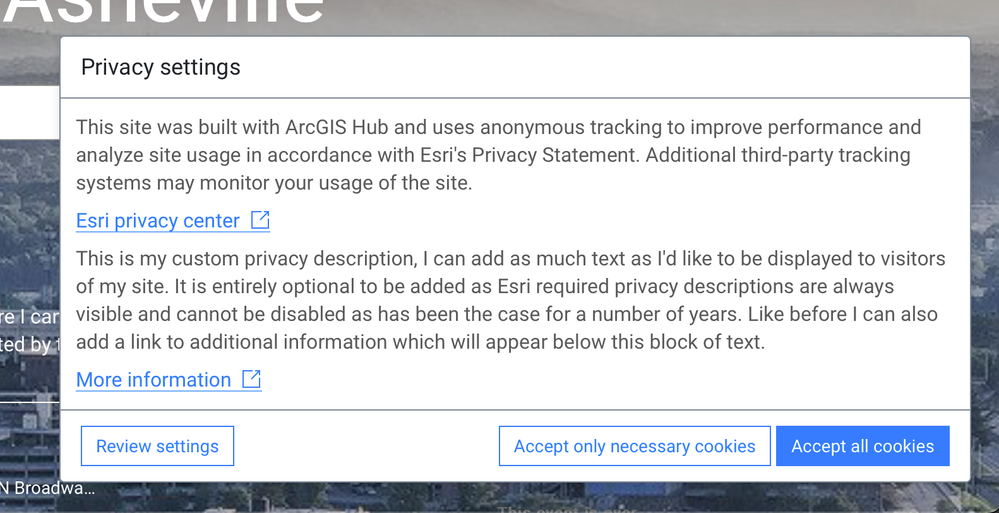This screenshot has width=999, height=513.
Task: Click the cut-off text left of dialog
Action: click(29, 330)
